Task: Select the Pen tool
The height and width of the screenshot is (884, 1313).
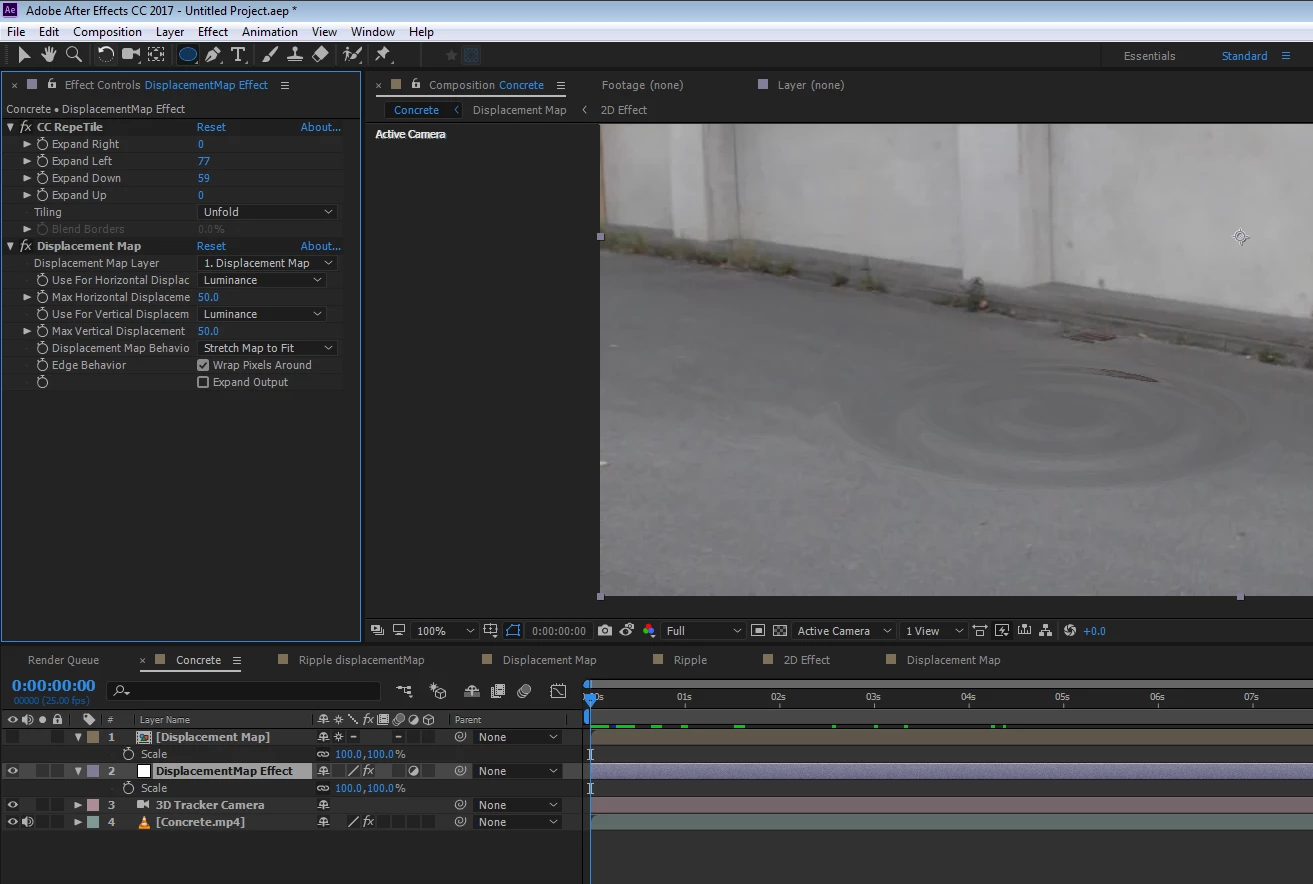Action: click(x=213, y=55)
